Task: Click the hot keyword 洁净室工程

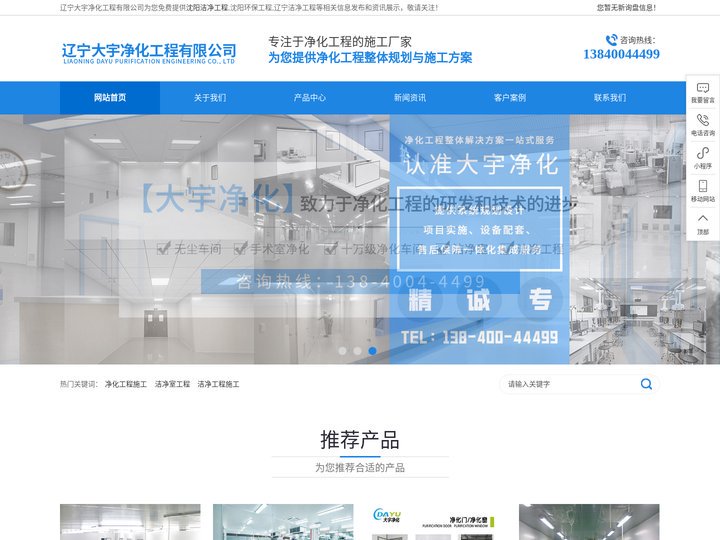Action: pyautogui.click(x=172, y=384)
